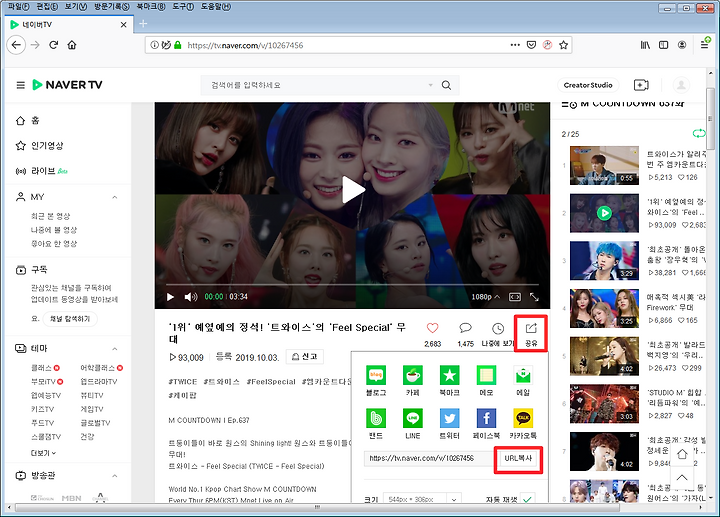Play video with center play button
This screenshot has width=720, height=517.
tap(353, 190)
